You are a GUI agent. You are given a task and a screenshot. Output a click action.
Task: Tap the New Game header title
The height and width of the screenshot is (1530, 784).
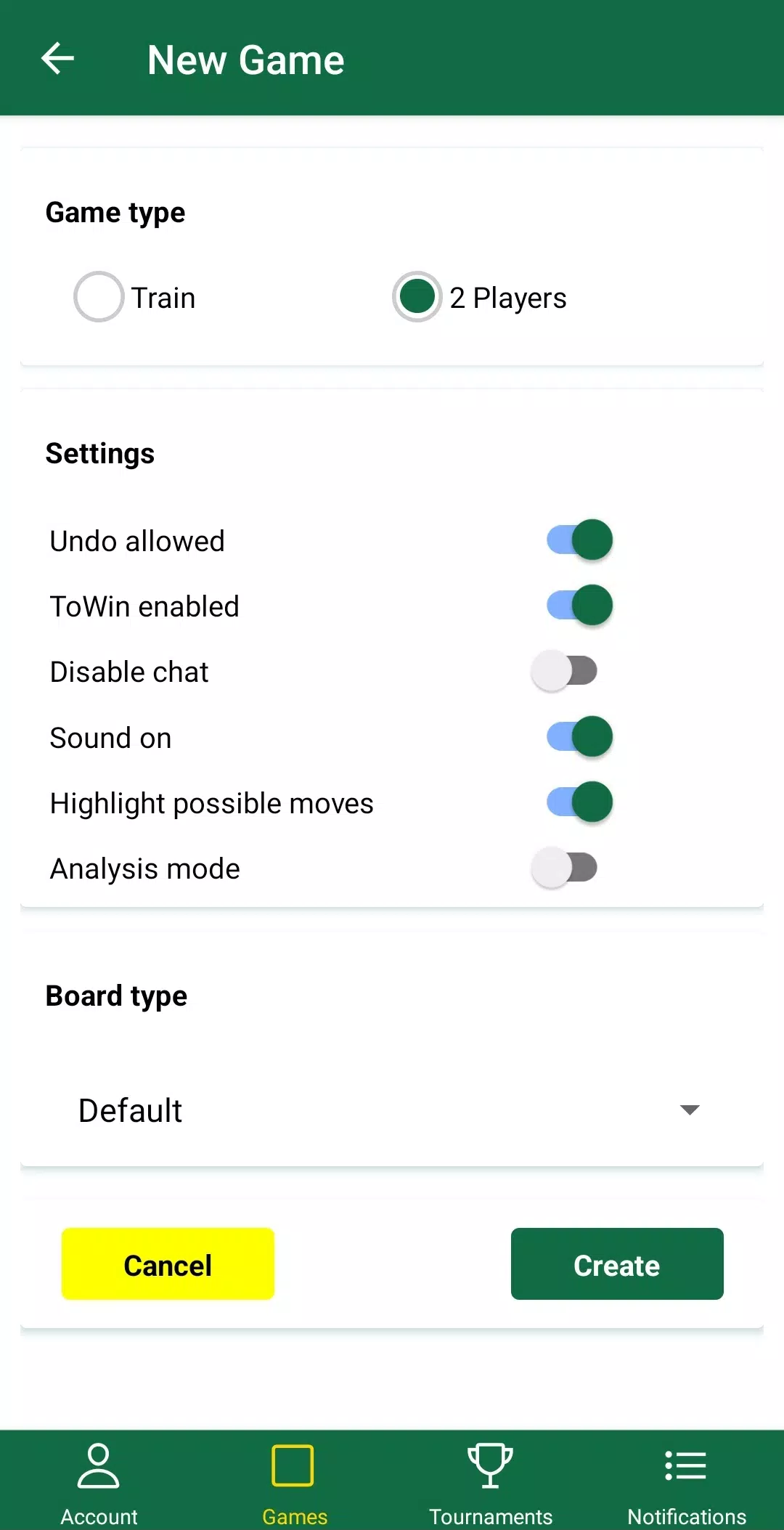point(245,60)
